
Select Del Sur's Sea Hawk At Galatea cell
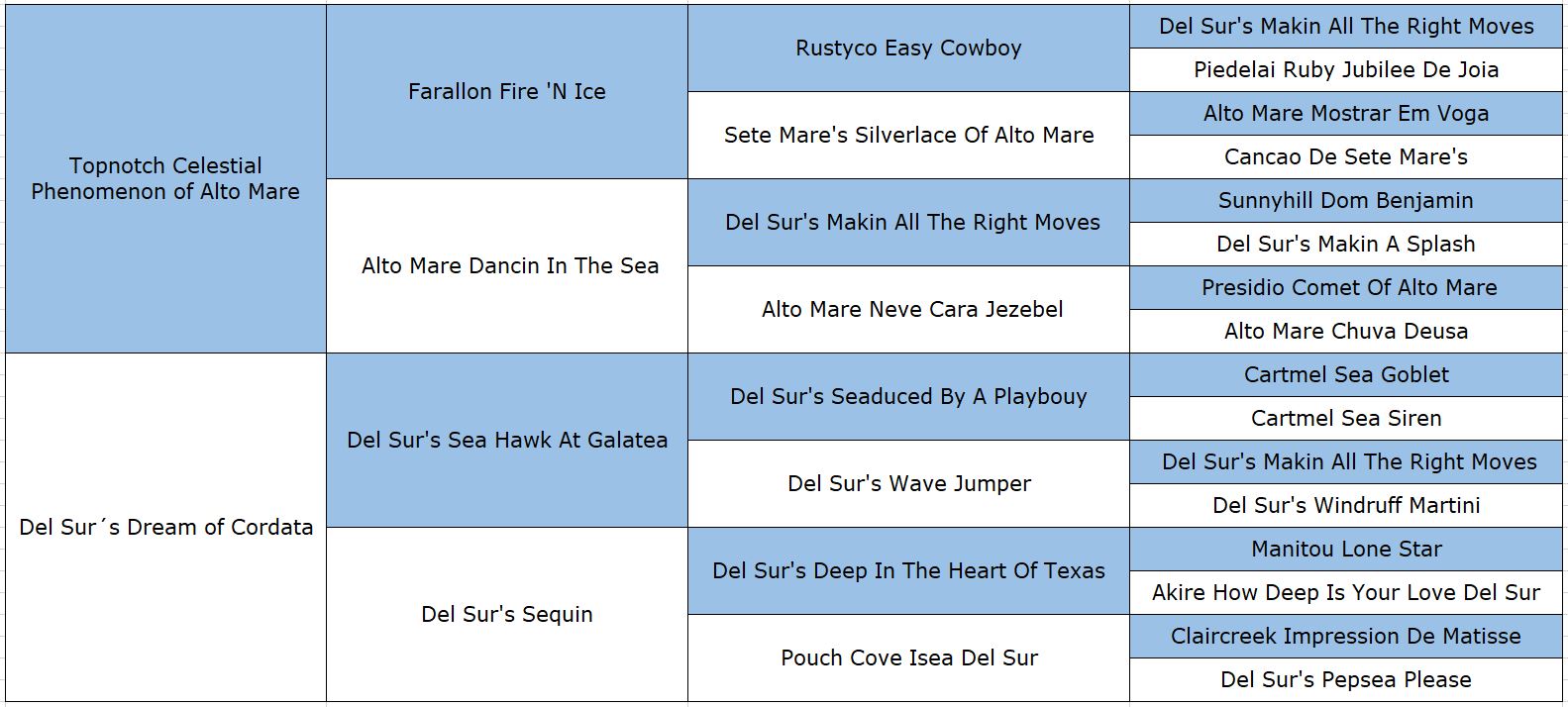[506, 440]
